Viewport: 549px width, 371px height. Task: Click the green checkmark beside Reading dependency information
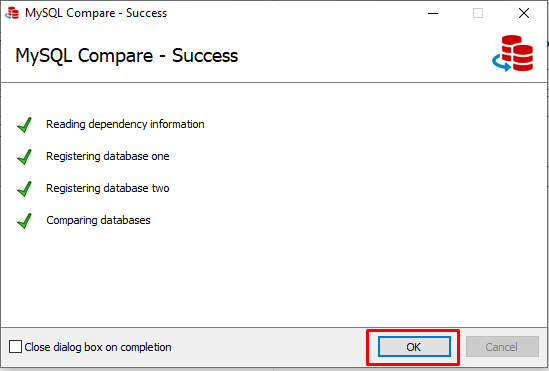[x=25, y=125]
